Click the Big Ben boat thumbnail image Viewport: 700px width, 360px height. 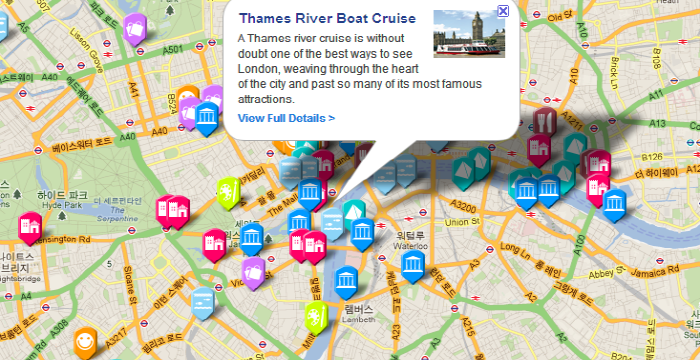pyautogui.click(x=469, y=34)
